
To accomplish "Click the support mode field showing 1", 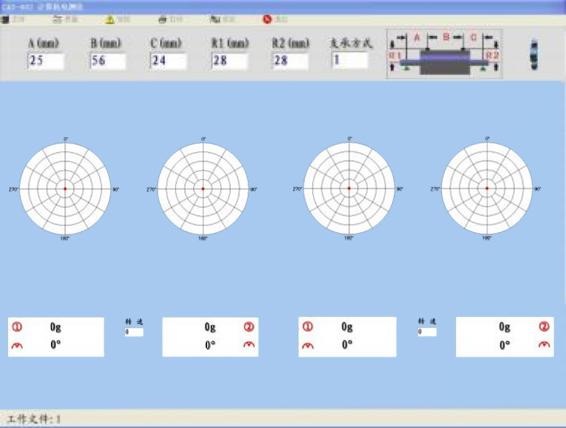I will 350,60.
